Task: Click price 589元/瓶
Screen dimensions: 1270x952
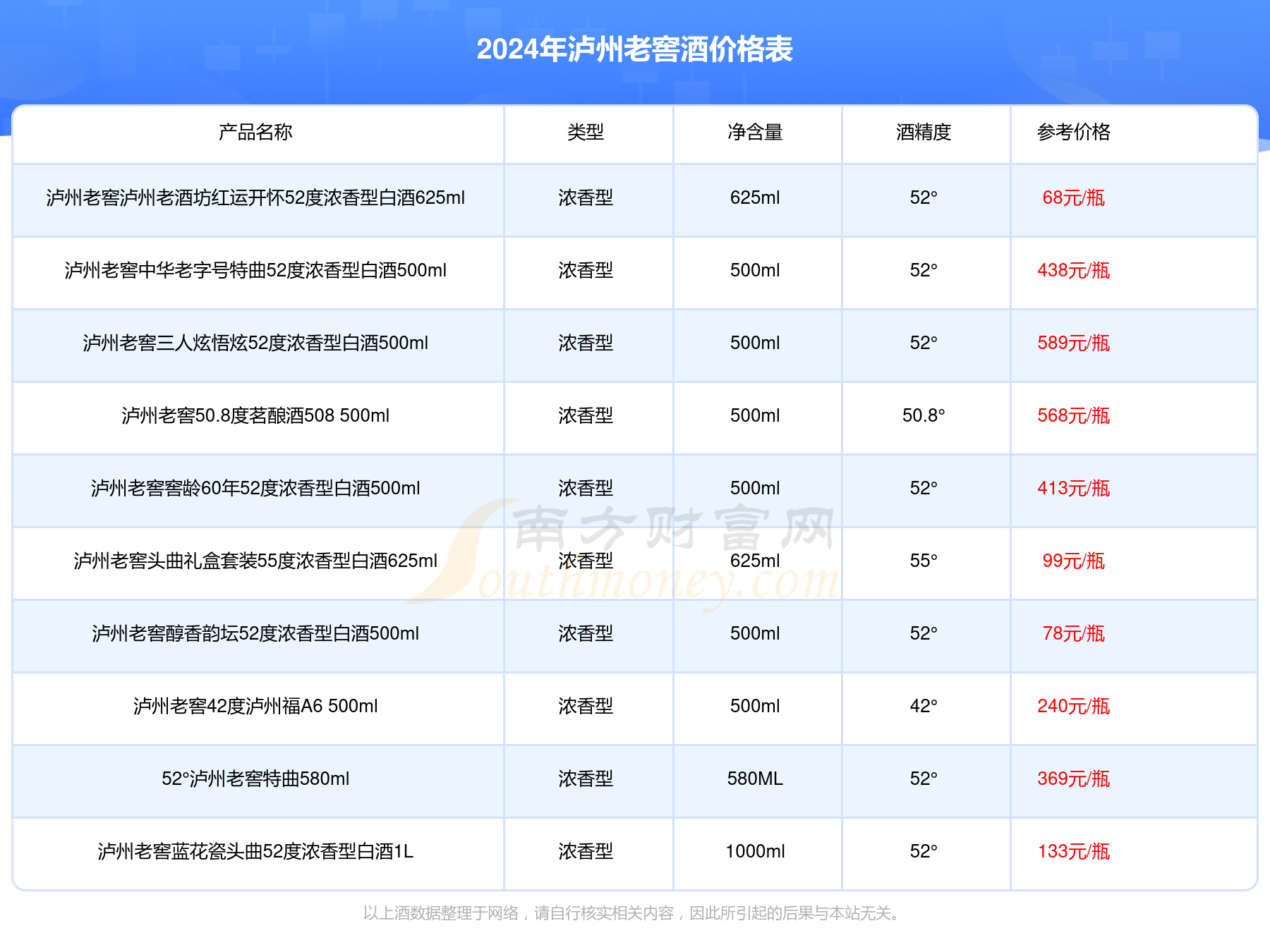Action: coord(1074,343)
